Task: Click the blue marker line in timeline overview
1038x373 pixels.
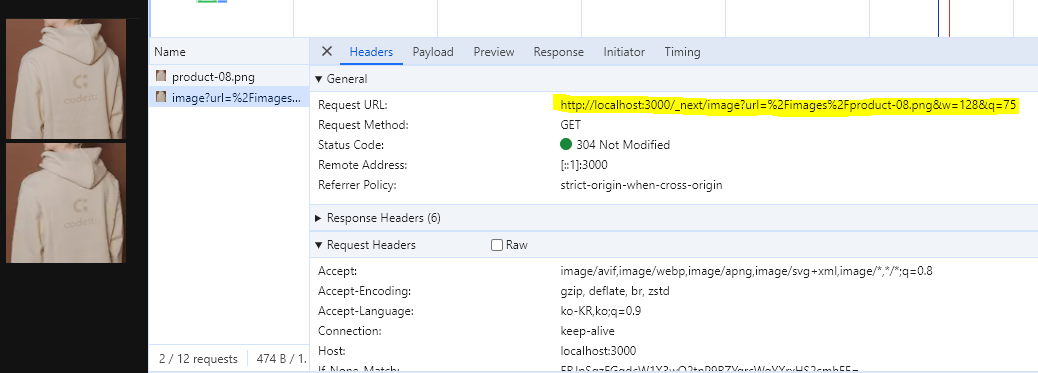Action: coord(939,19)
